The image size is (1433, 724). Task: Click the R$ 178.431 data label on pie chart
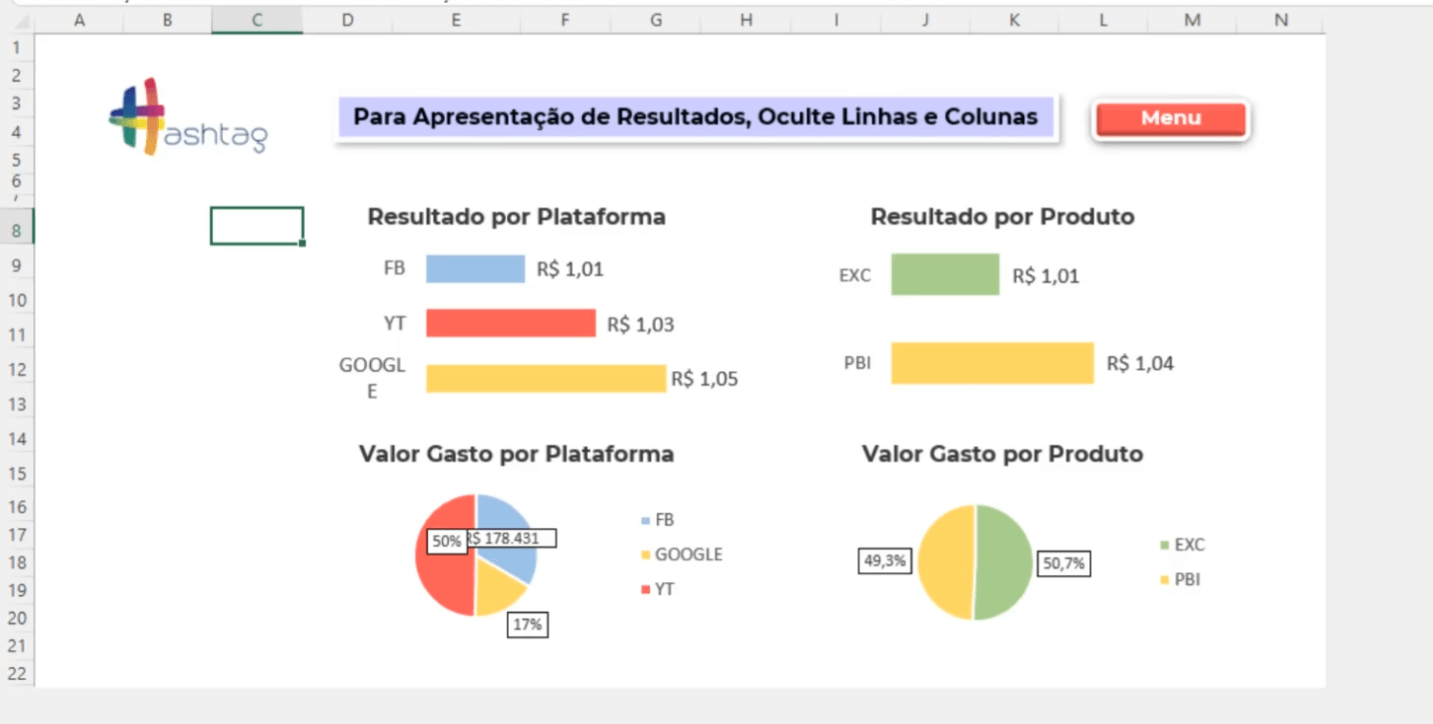click(x=512, y=538)
